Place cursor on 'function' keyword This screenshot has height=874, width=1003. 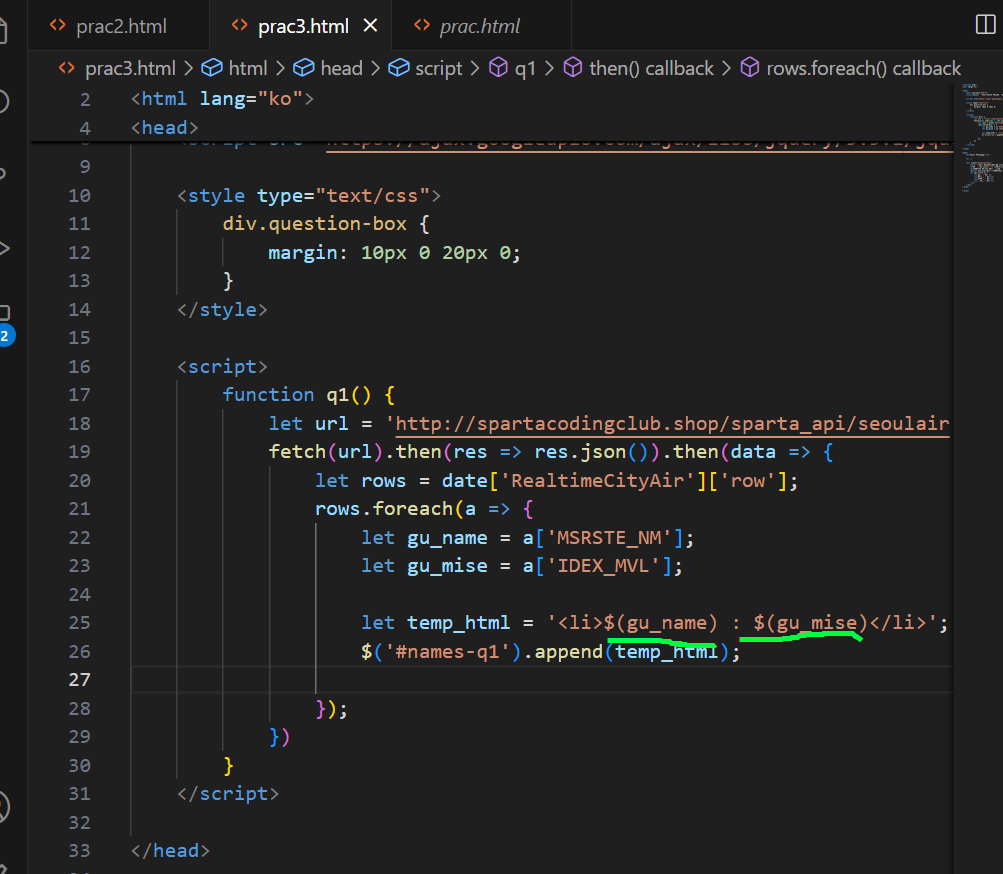[x=268, y=394]
